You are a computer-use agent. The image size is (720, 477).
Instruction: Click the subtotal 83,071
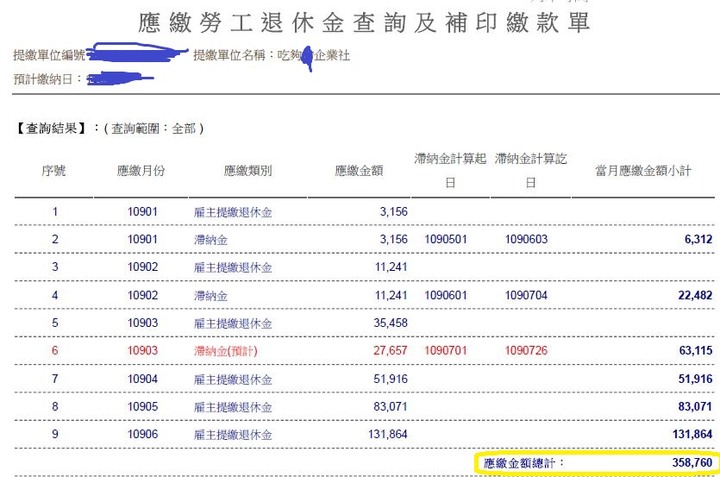(x=695, y=407)
